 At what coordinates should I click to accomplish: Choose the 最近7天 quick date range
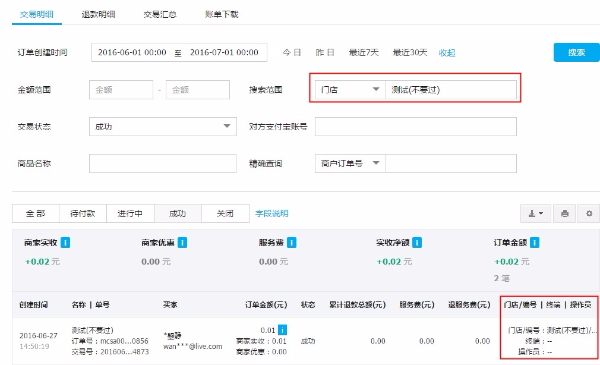point(364,52)
